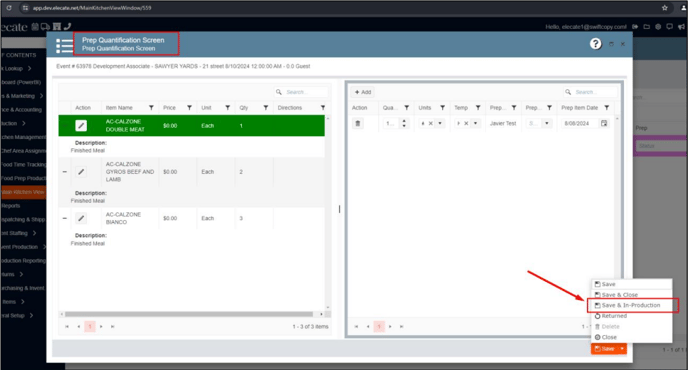
Task: Click the AC-CALZONE BIANCO pencil icon
Action: [x=81, y=218]
